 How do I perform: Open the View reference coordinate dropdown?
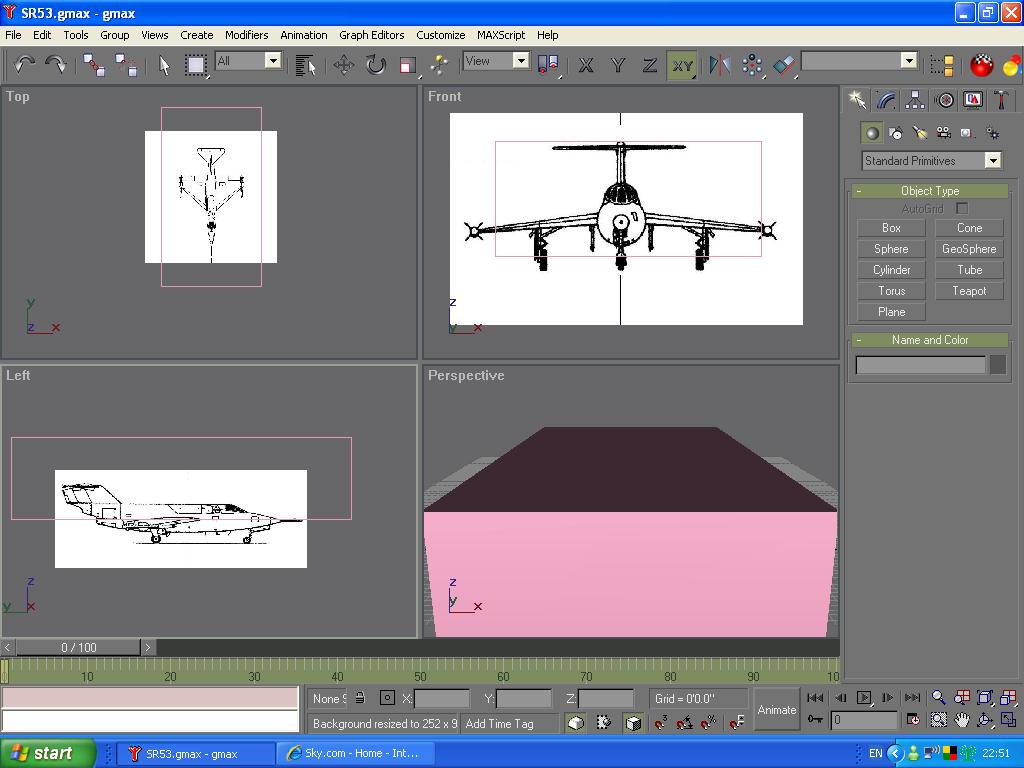496,61
